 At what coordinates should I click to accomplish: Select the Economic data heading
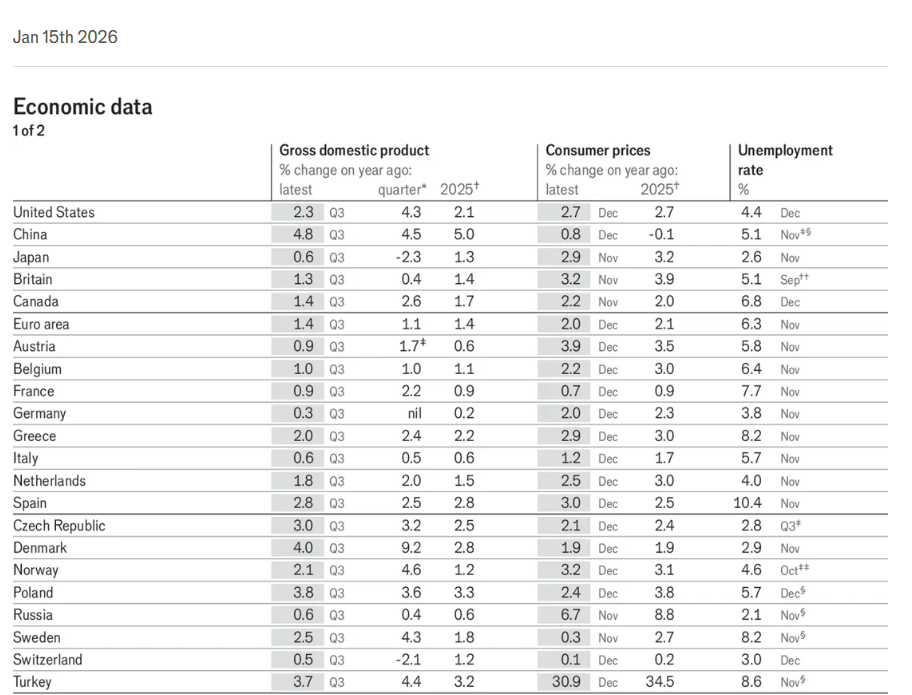coord(83,107)
